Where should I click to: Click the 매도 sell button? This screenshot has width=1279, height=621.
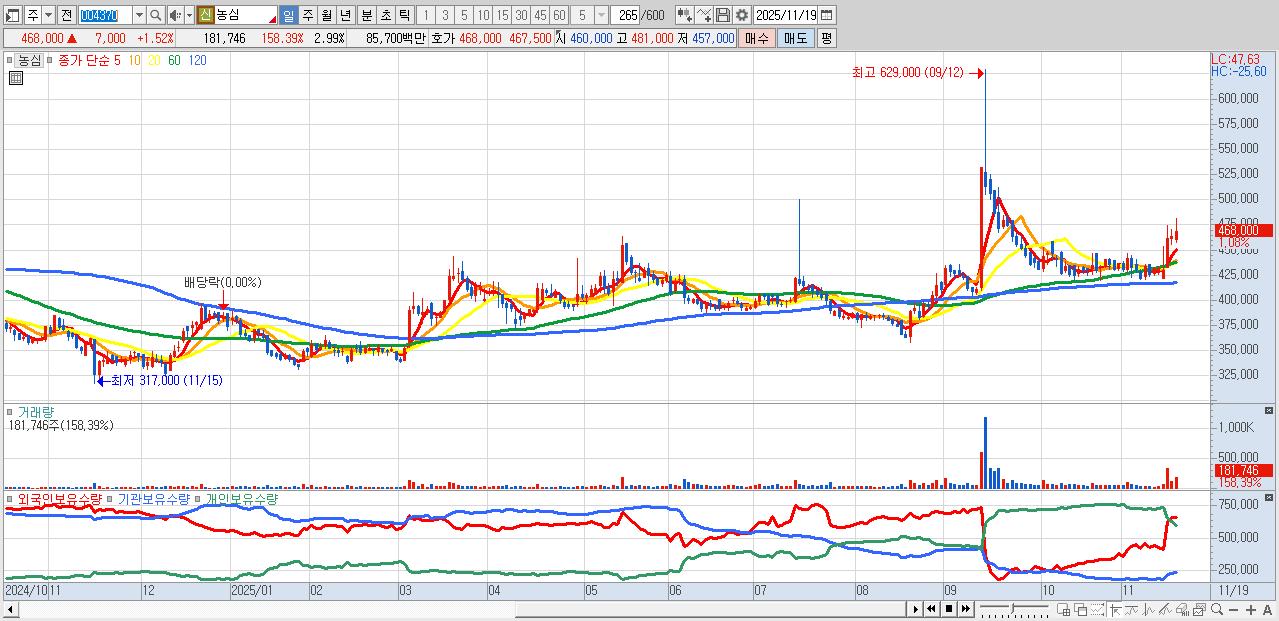pyautogui.click(x=795, y=38)
